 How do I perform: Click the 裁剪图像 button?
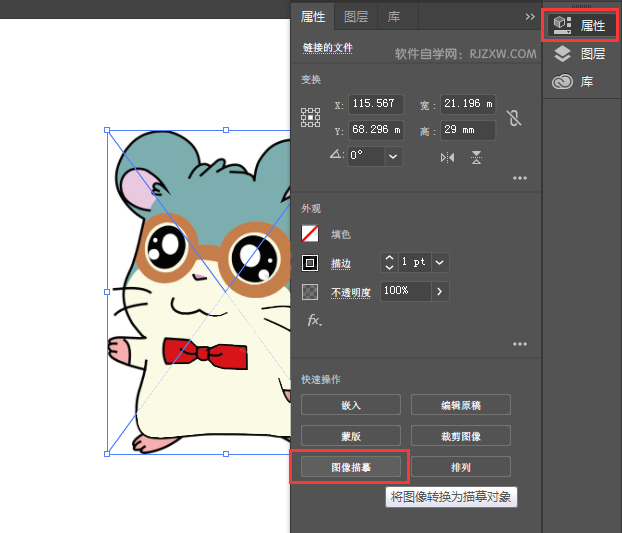(461, 436)
